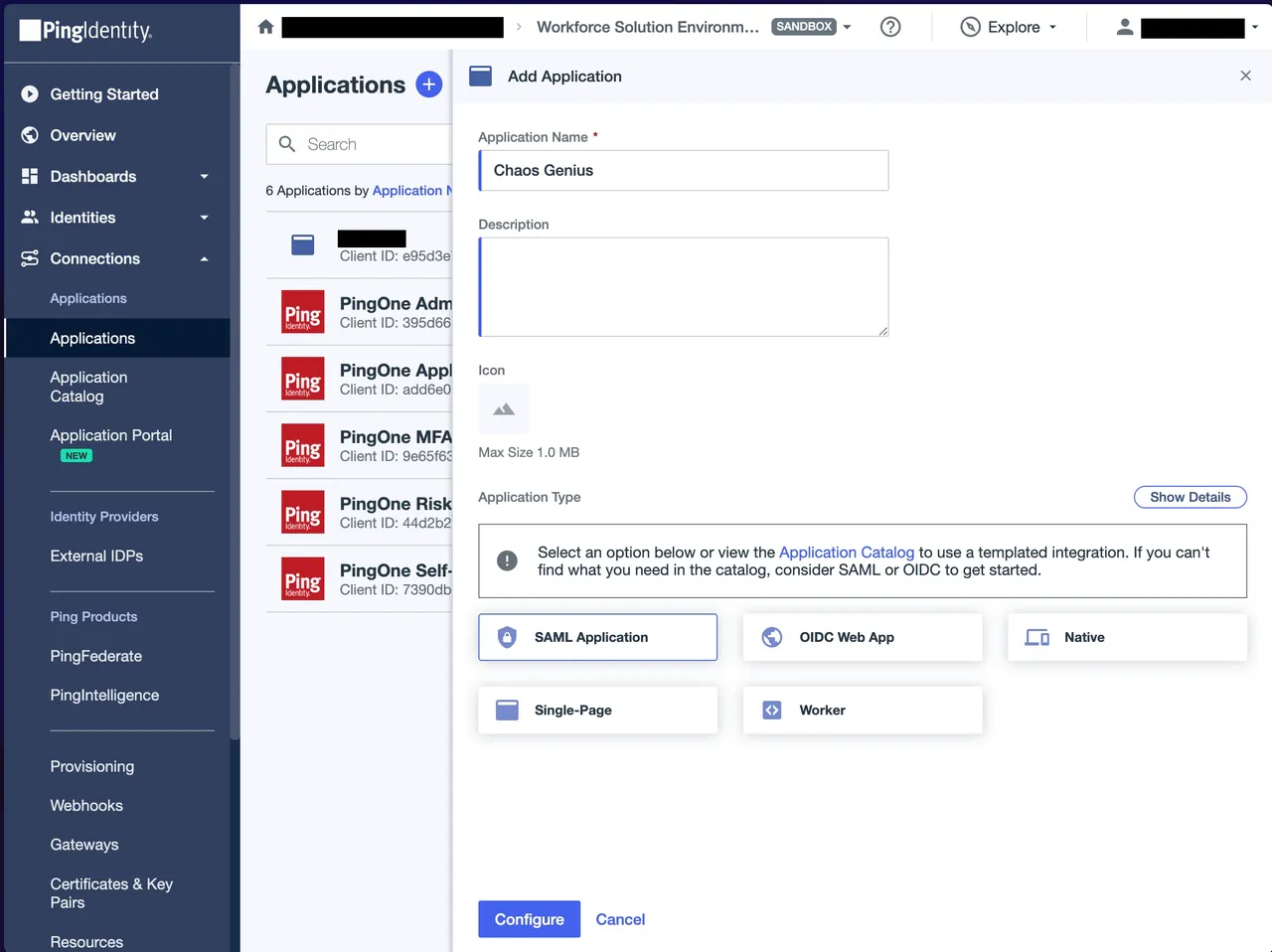Click the Identities people icon

click(x=30, y=217)
